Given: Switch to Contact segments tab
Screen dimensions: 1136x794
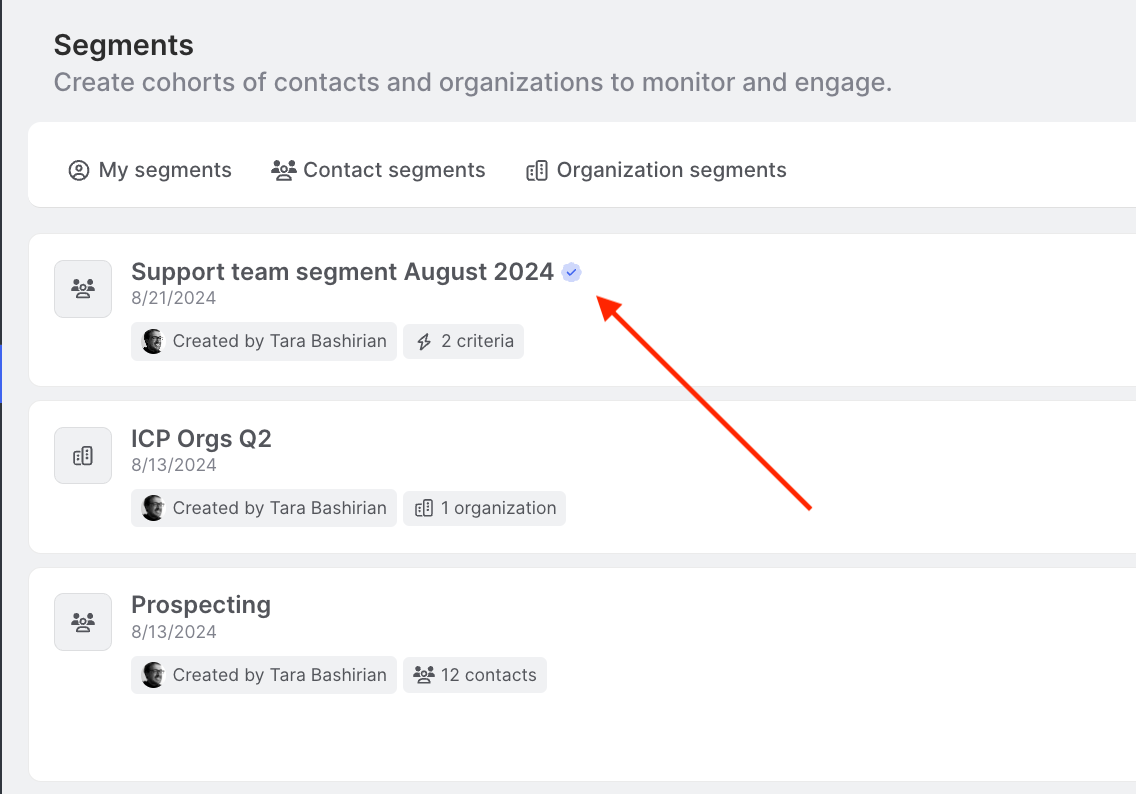Looking at the screenshot, I should (x=378, y=170).
